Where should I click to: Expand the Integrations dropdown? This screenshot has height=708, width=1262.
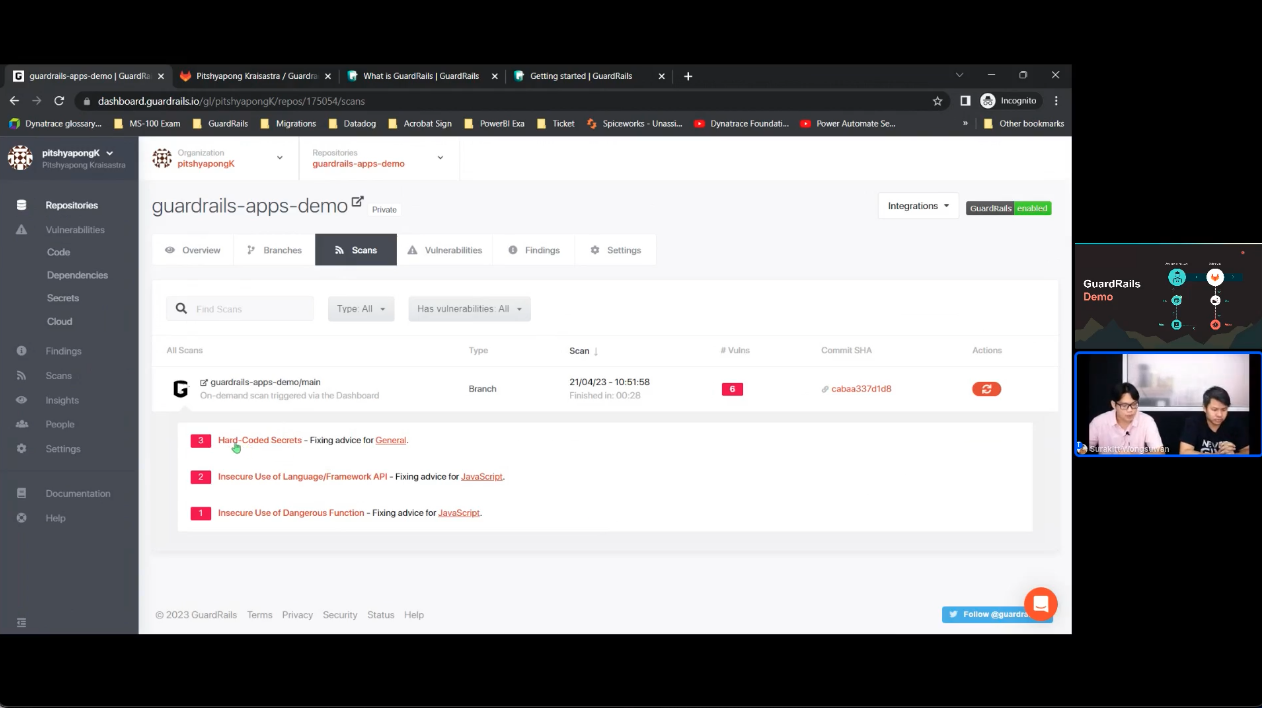pos(916,206)
